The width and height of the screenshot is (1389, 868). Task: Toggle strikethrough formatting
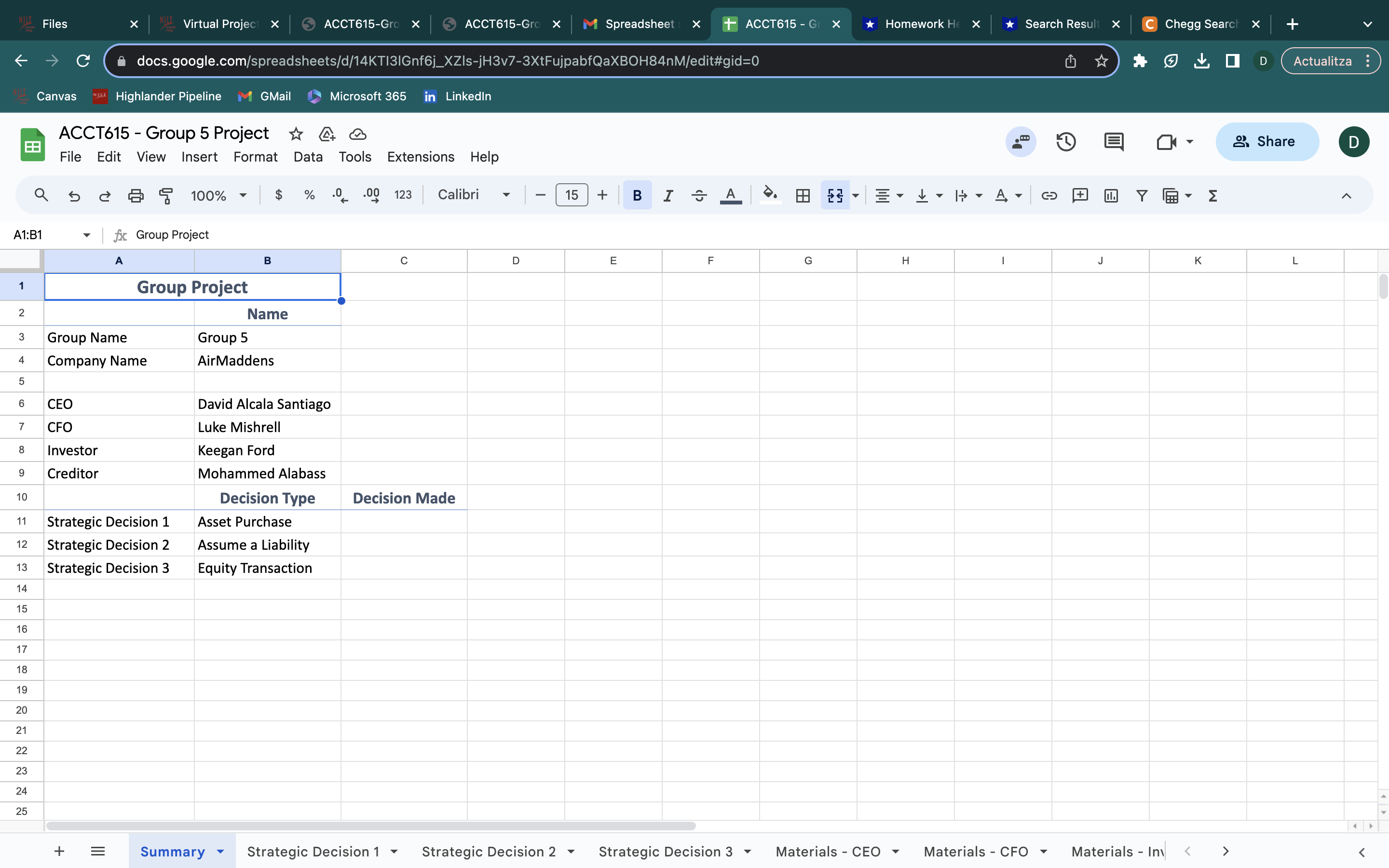[x=698, y=196]
